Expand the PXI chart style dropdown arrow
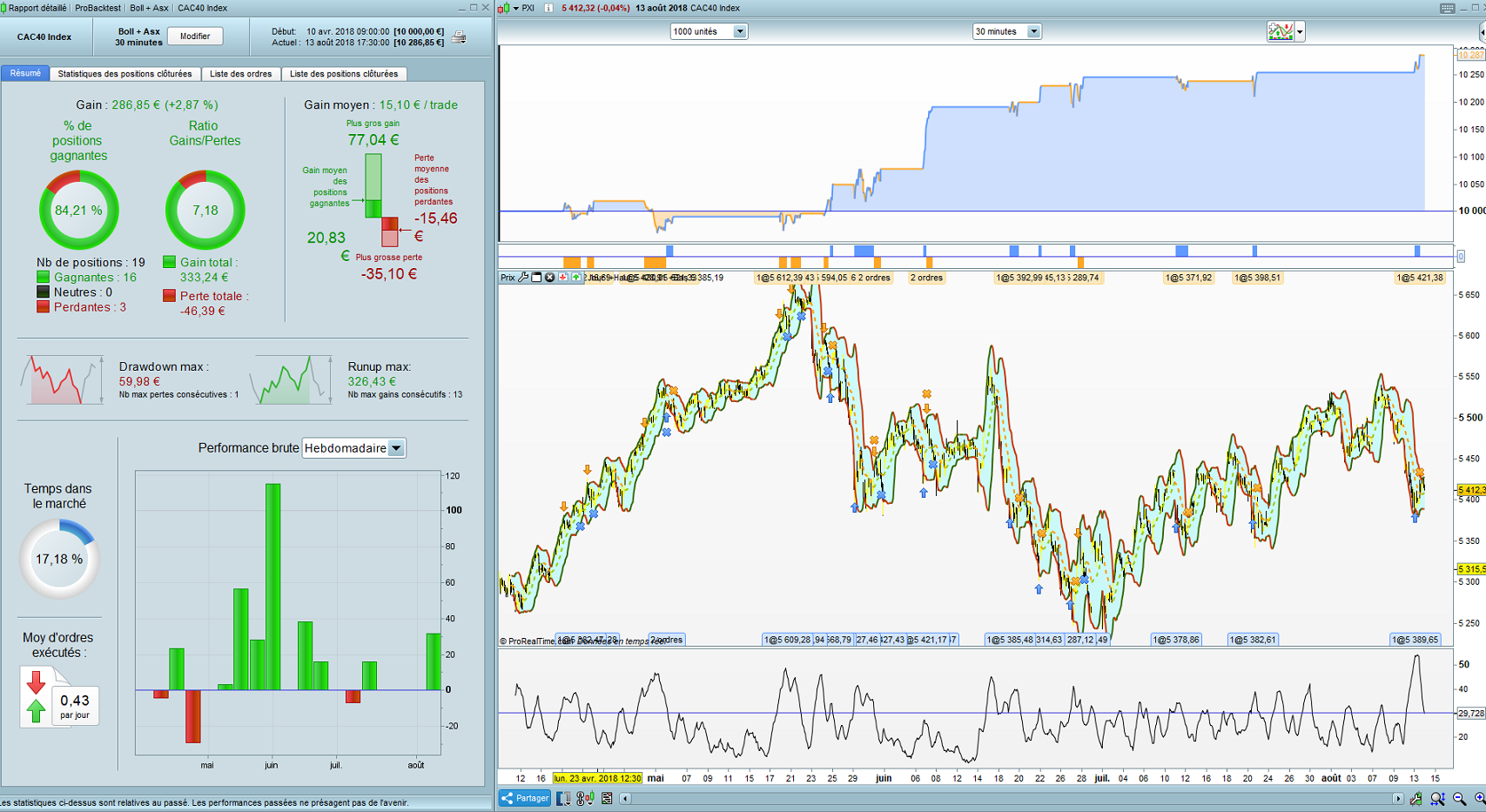The width and height of the screenshot is (1486, 812). tap(515, 8)
